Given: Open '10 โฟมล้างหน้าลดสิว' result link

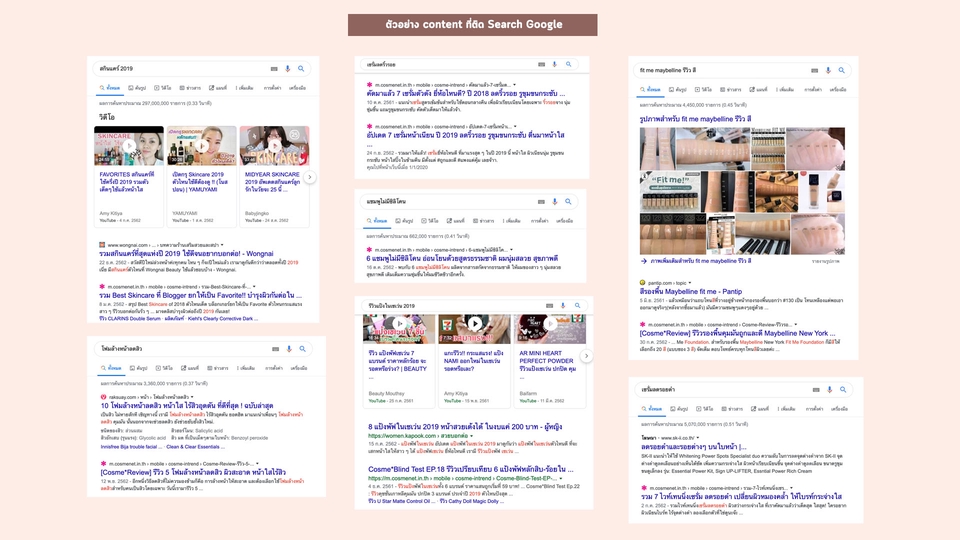Looking at the screenshot, I should point(187,405).
